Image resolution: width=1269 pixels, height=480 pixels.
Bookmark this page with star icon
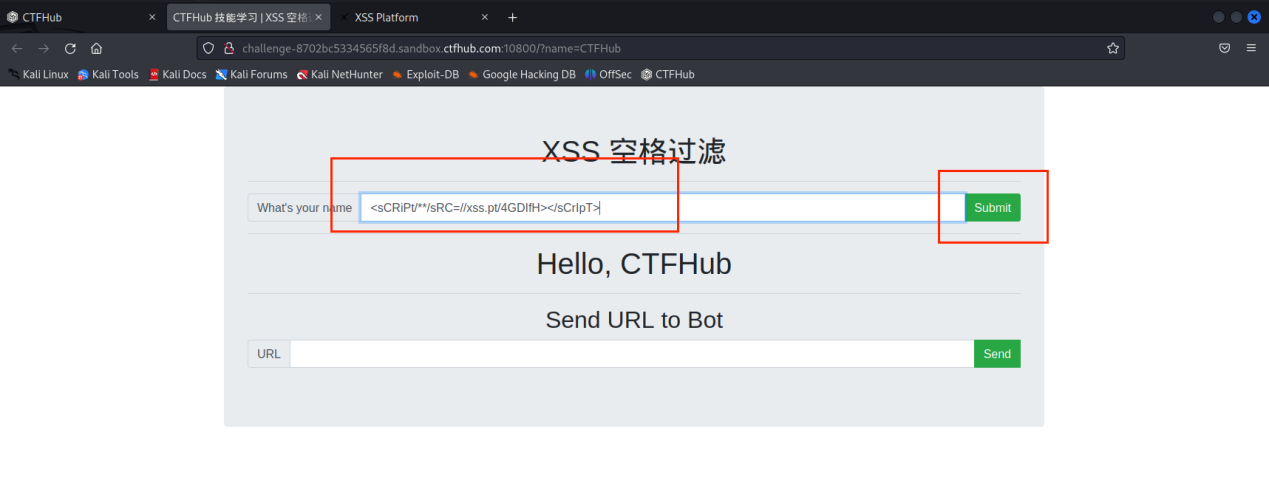tap(1112, 48)
